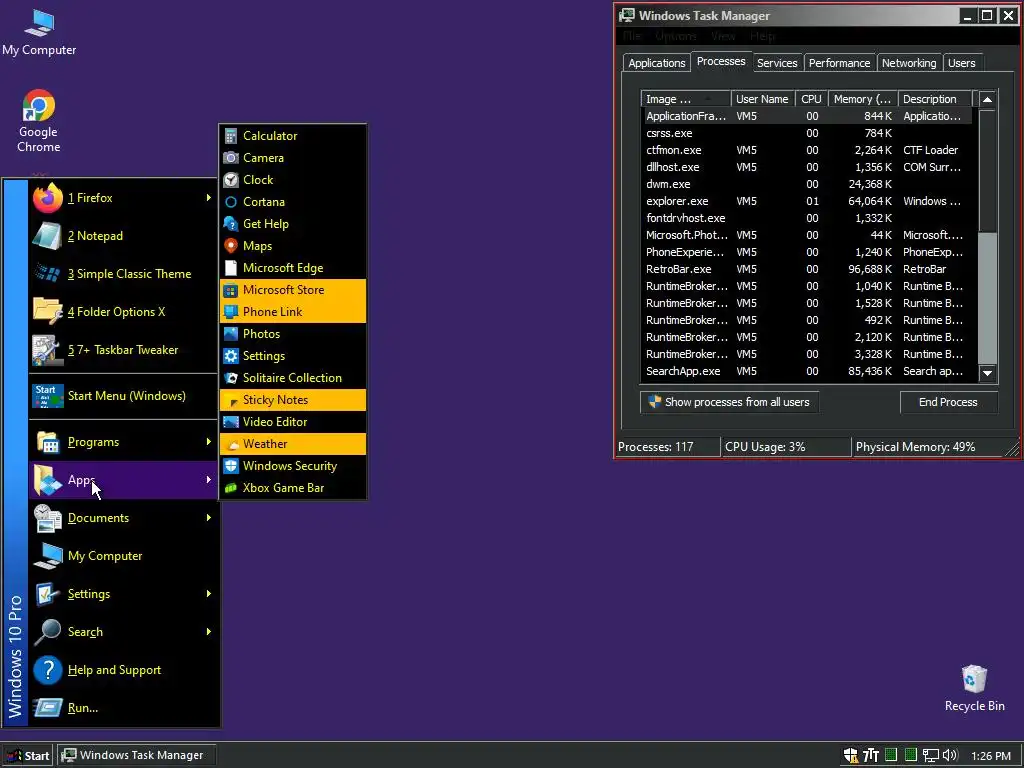The width and height of the screenshot is (1024, 768).
Task: Sort processes by Image Name column
Action: coord(686,99)
